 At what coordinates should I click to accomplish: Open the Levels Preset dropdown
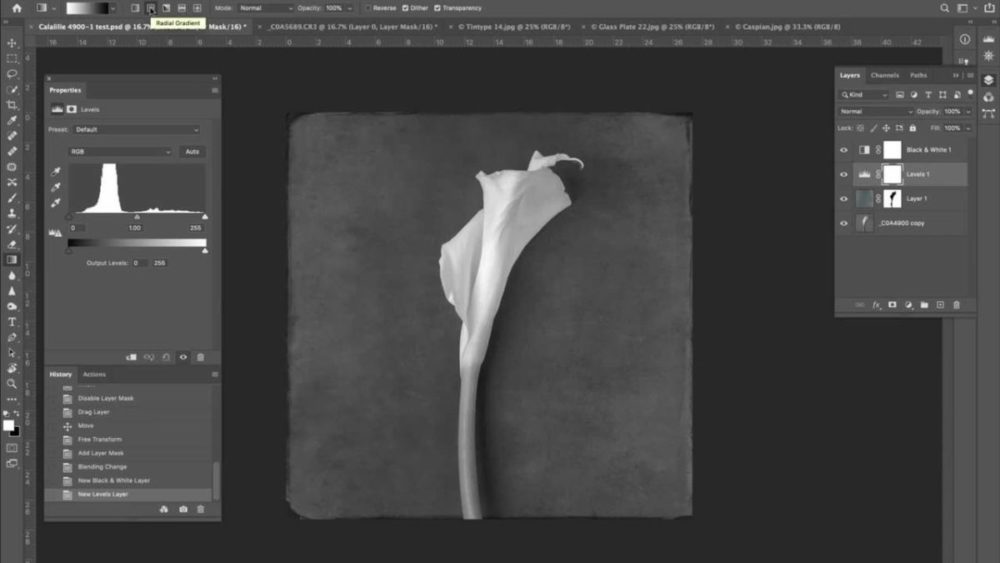[137, 130]
